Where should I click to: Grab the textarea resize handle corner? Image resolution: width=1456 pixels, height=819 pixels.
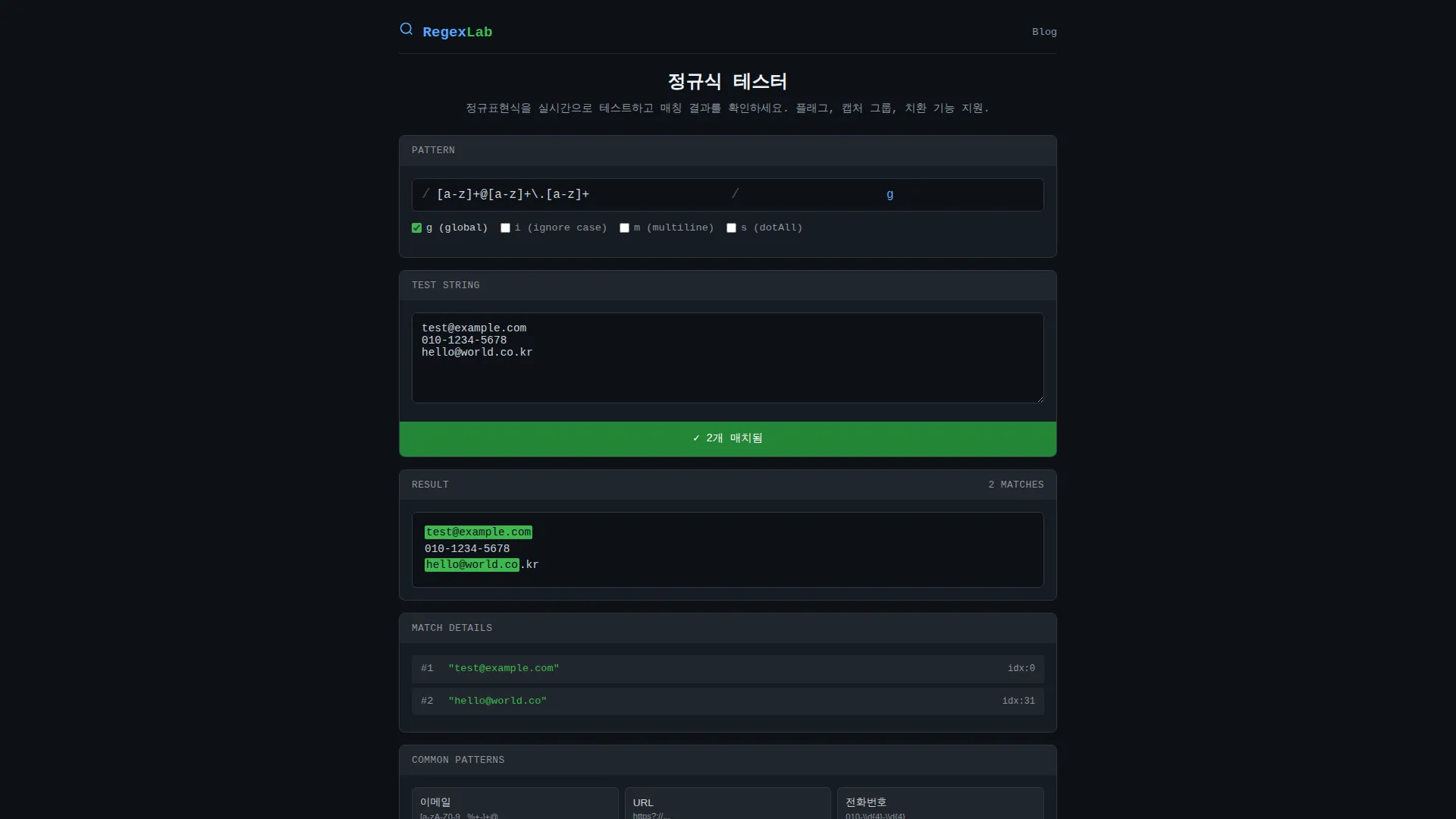coord(1040,399)
